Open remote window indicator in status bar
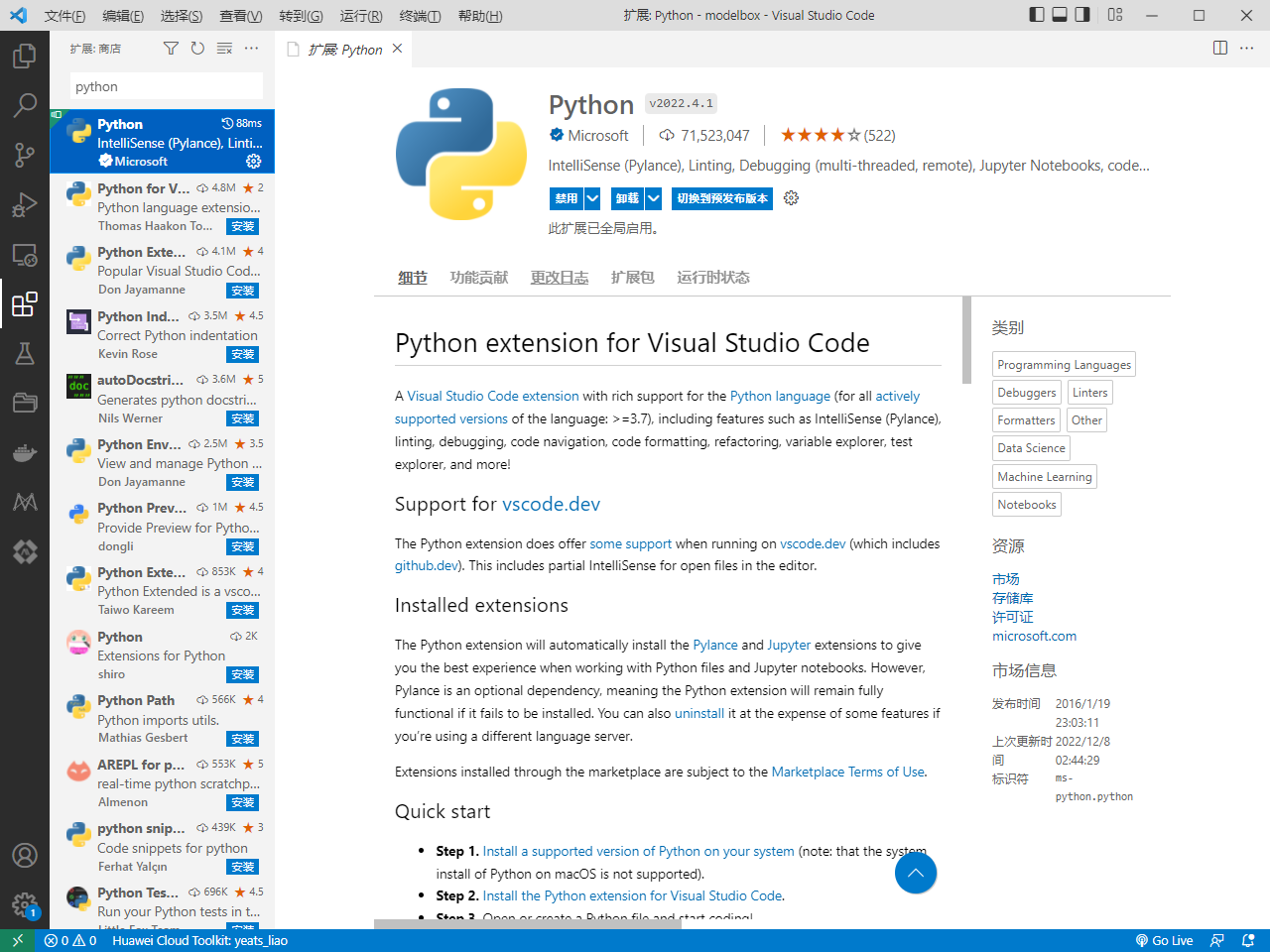 [18, 940]
